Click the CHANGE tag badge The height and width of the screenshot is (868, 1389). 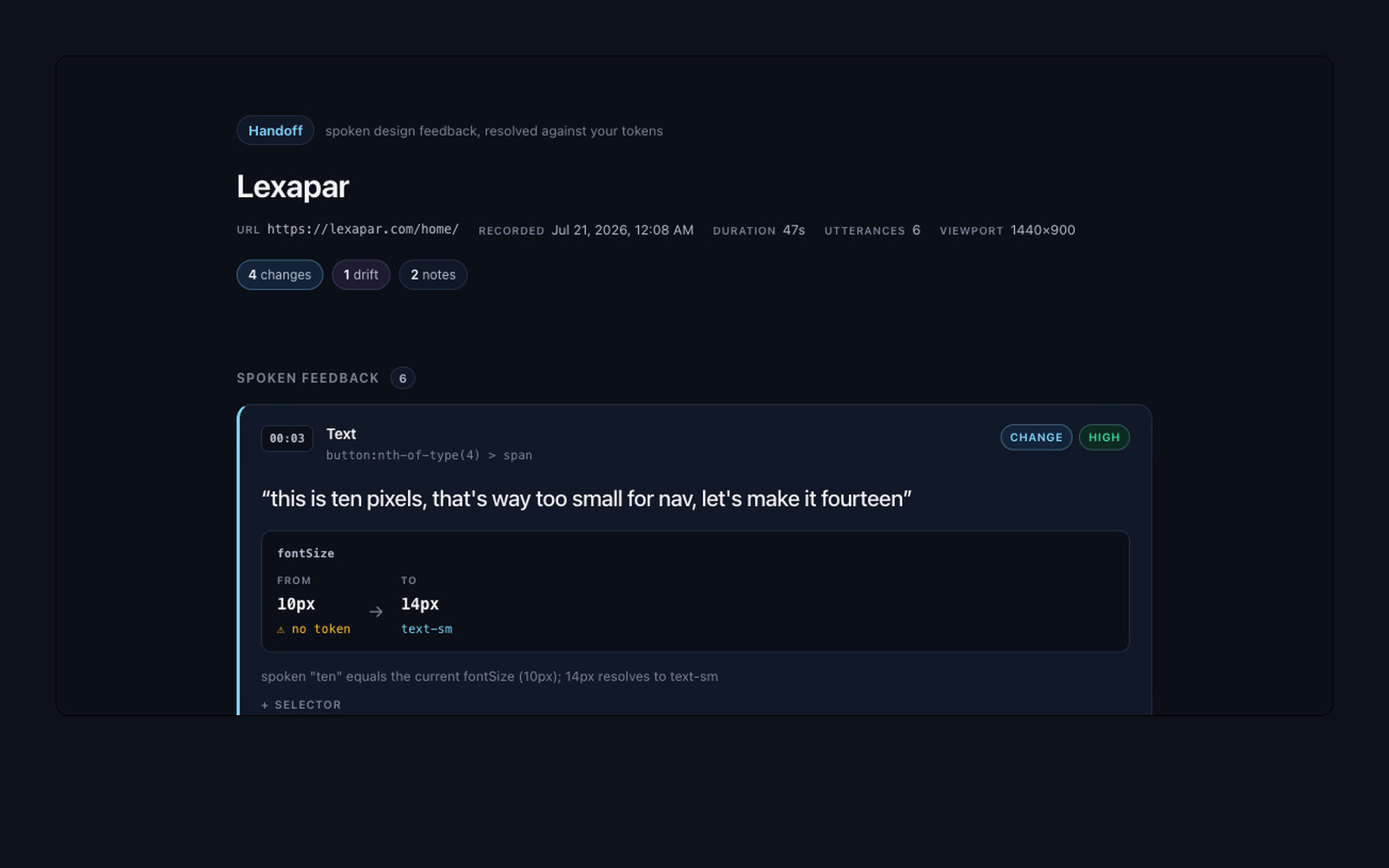pos(1036,437)
